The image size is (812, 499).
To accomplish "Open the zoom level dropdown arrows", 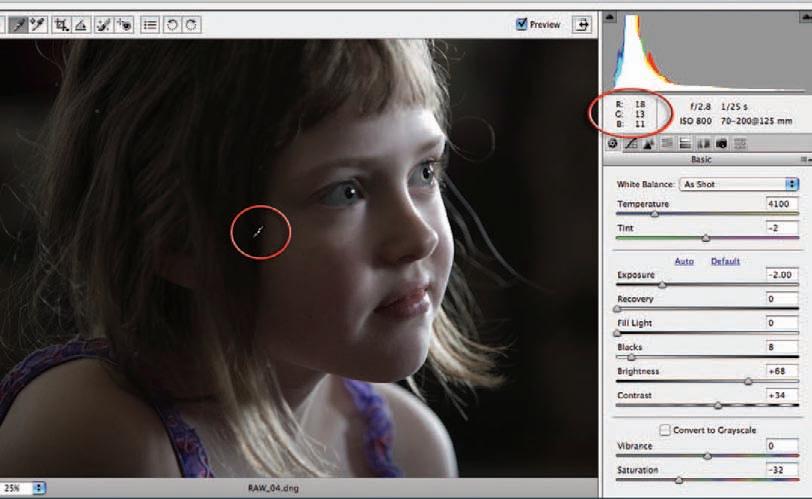I will pyautogui.click(x=38, y=488).
